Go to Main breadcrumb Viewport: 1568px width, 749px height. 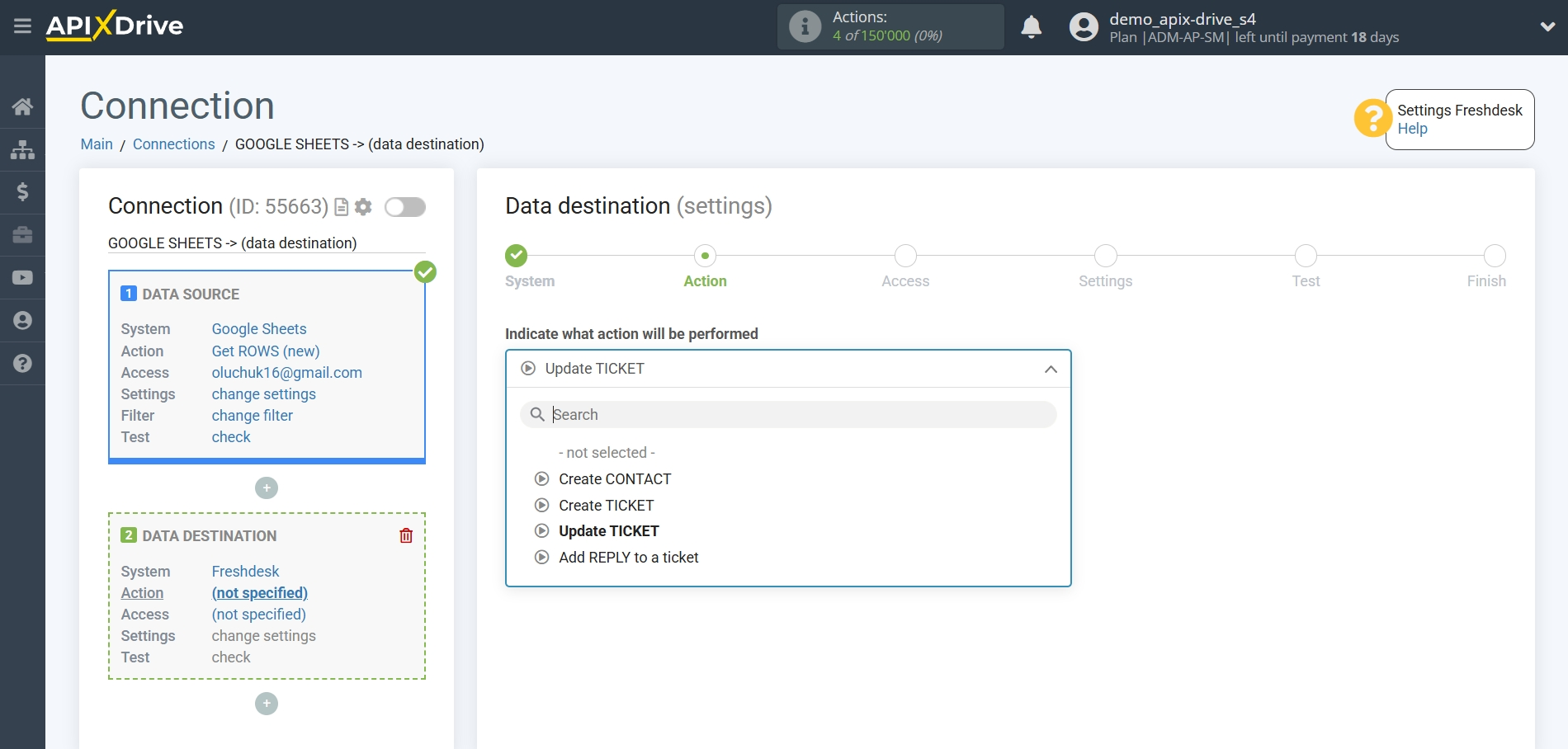[97, 144]
